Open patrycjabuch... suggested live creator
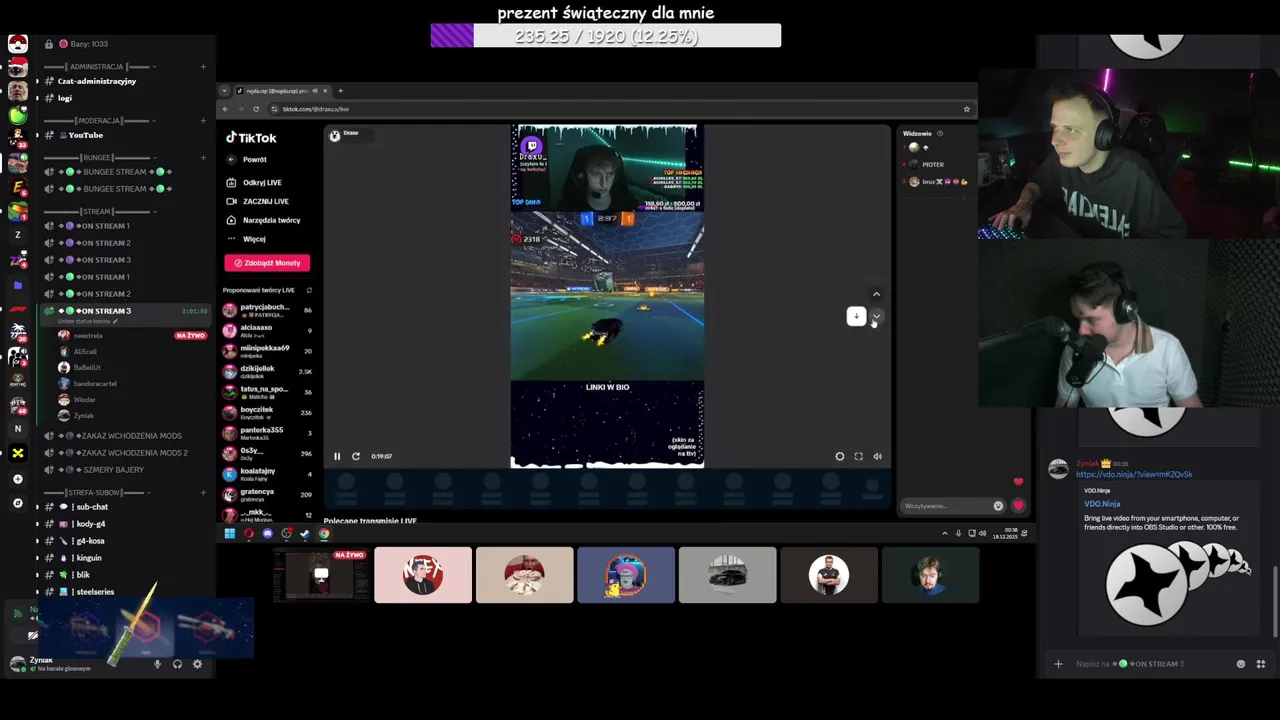1280x720 pixels. pos(267,310)
